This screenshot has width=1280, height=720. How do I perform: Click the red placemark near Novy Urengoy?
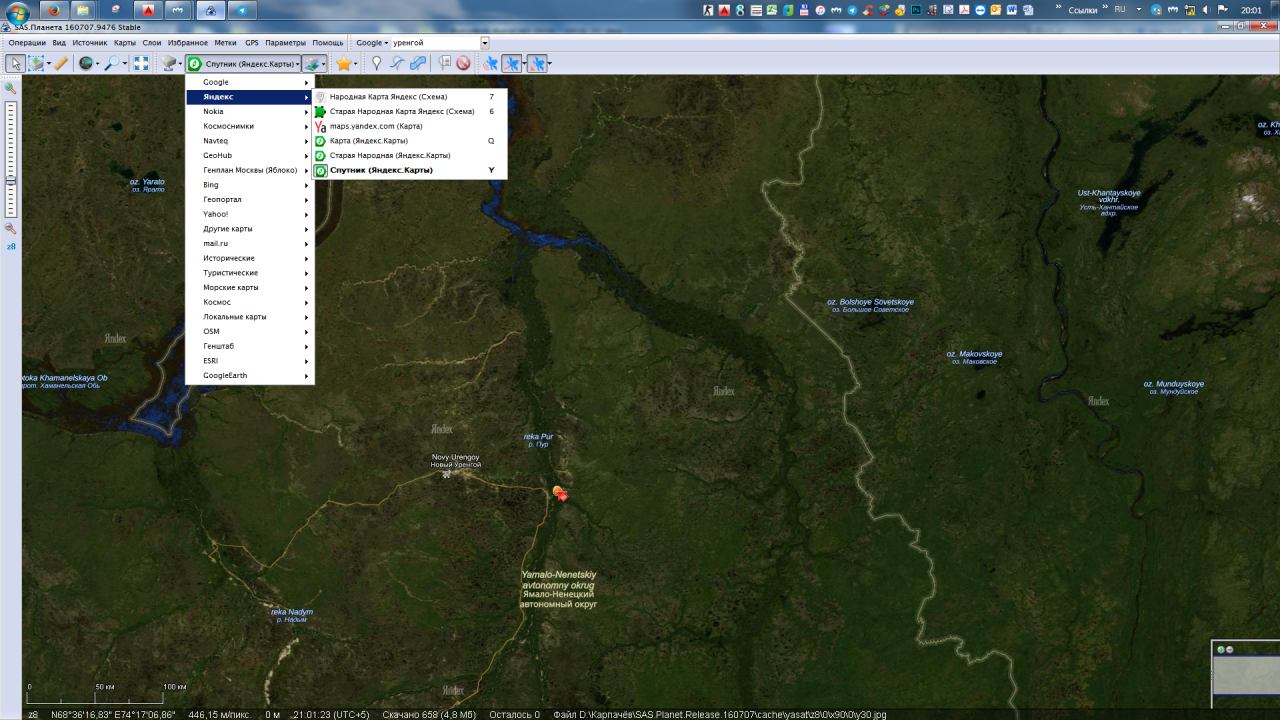pyautogui.click(x=560, y=493)
